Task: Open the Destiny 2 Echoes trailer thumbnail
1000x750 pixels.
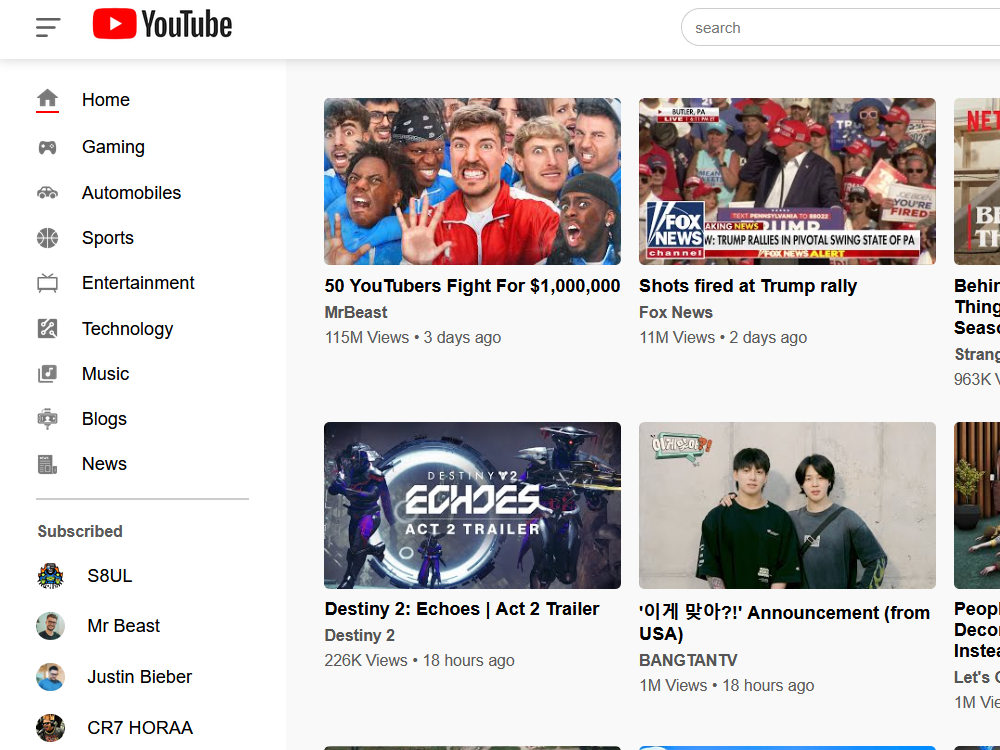Action: click(x=472, y=505)
